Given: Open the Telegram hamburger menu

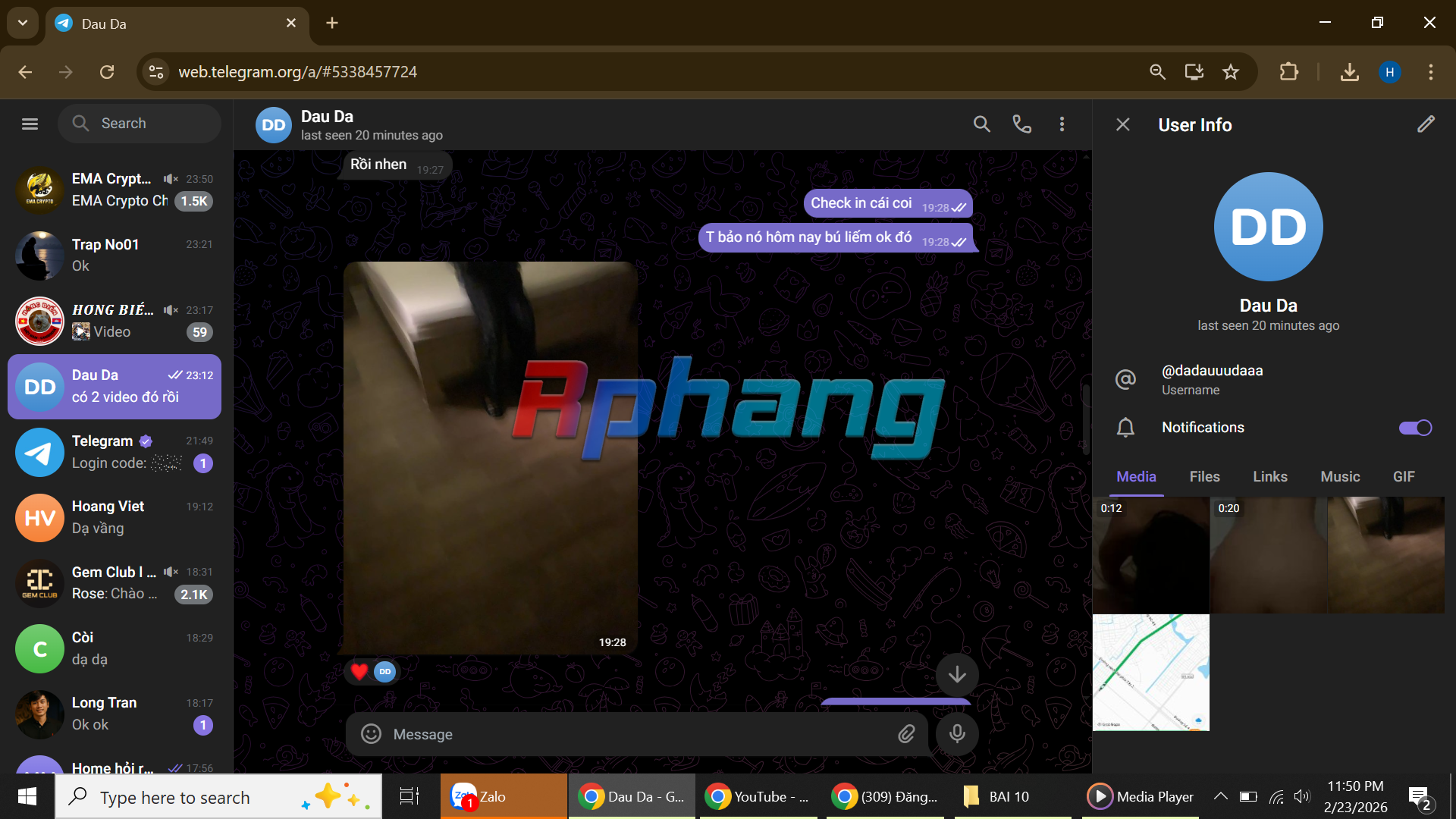Looking at the screenshot, I should (x=30, y=124).
